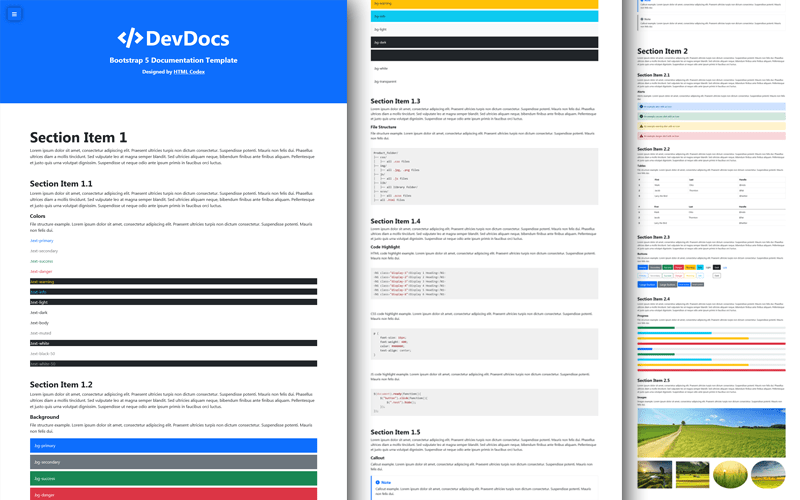Viewport: 800px width, 500px height.
Task: Click the file structure code block
Action: tap(484, 177)
